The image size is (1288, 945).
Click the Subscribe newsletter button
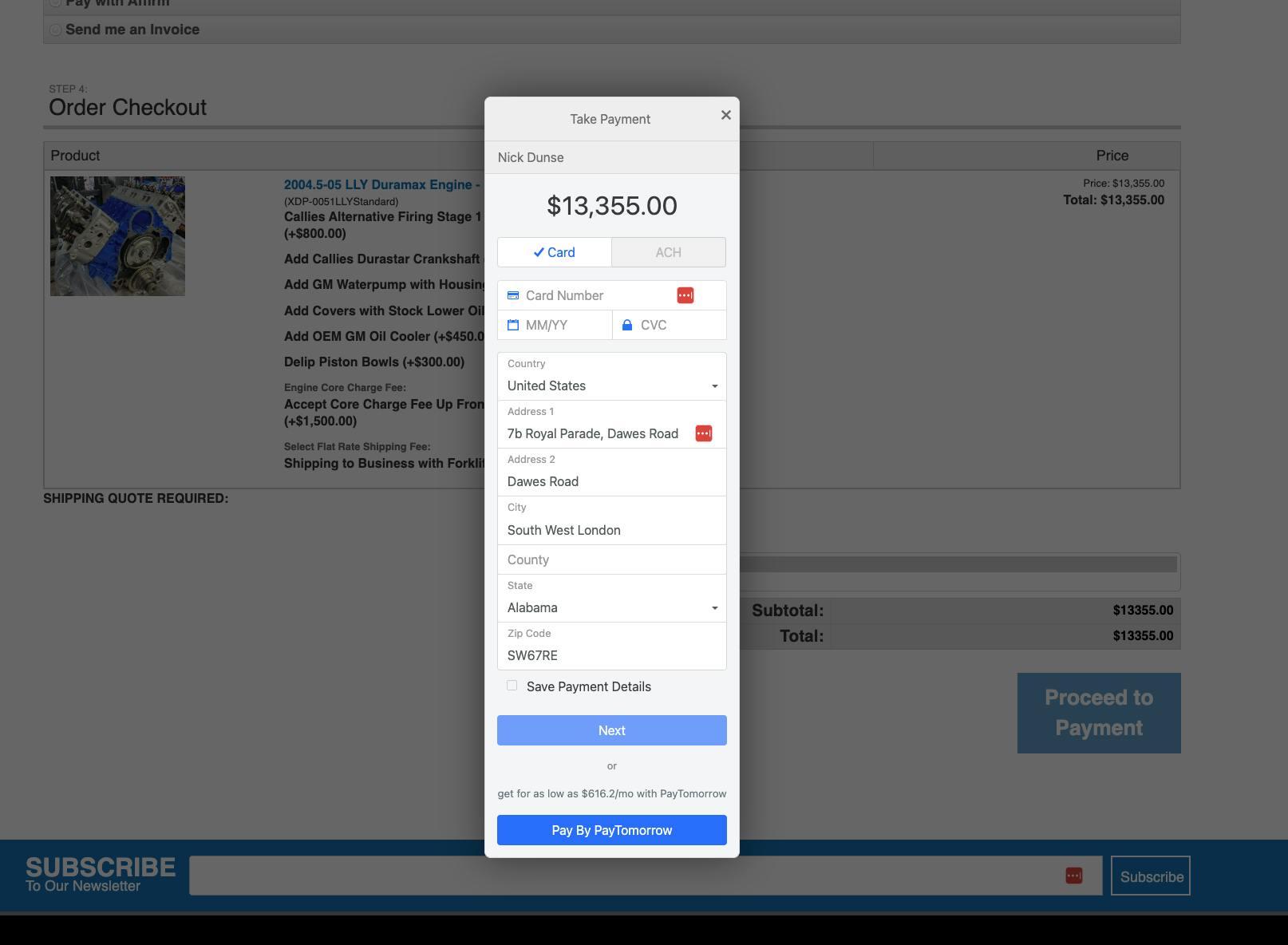click(1151, 876)
